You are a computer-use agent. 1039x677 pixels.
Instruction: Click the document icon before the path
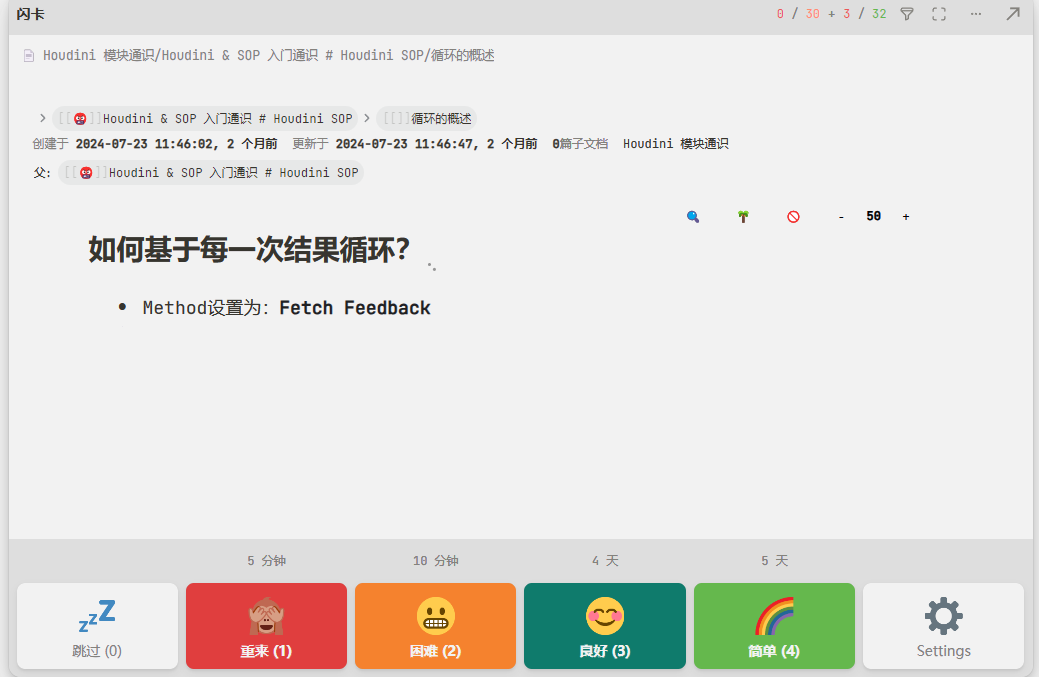point(29,56)
